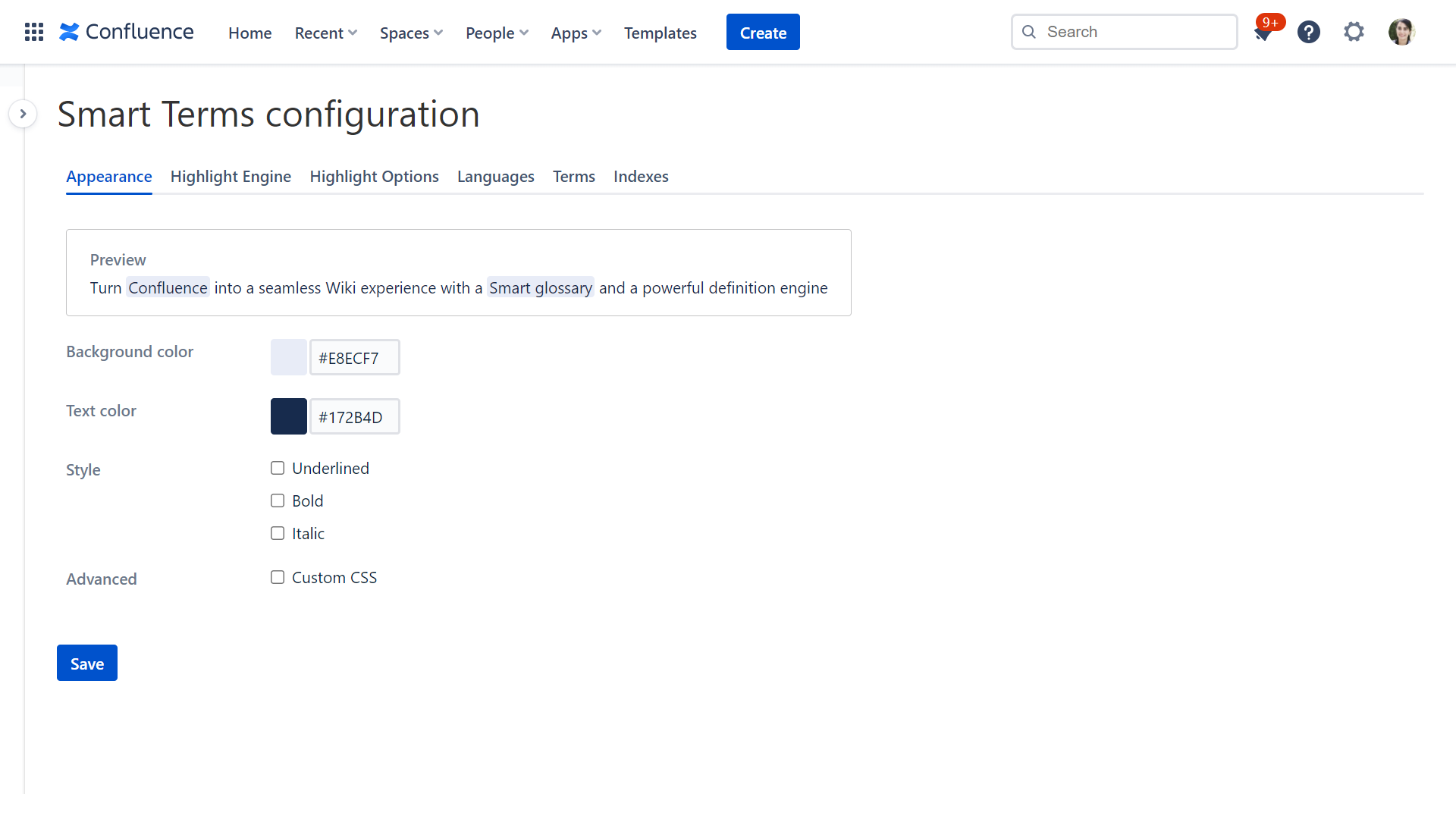Screen dimensions: 1456x819
Task: Open the help menu
Action: point(1308,32)
